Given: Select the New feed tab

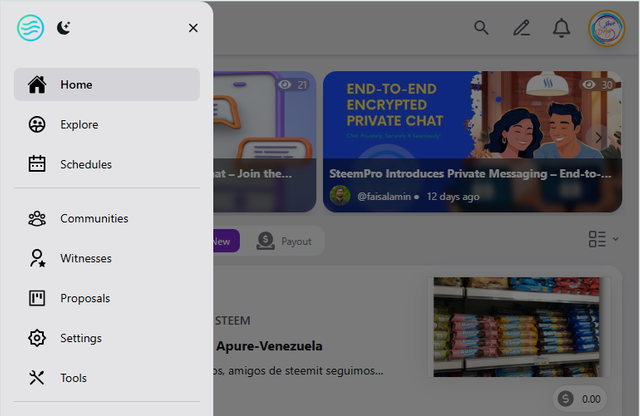Looking at the screenshot, I should [226, 241].
